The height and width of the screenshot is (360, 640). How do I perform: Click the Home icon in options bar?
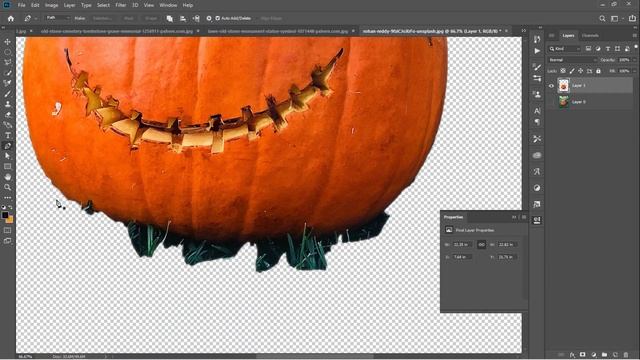(11, 18)
